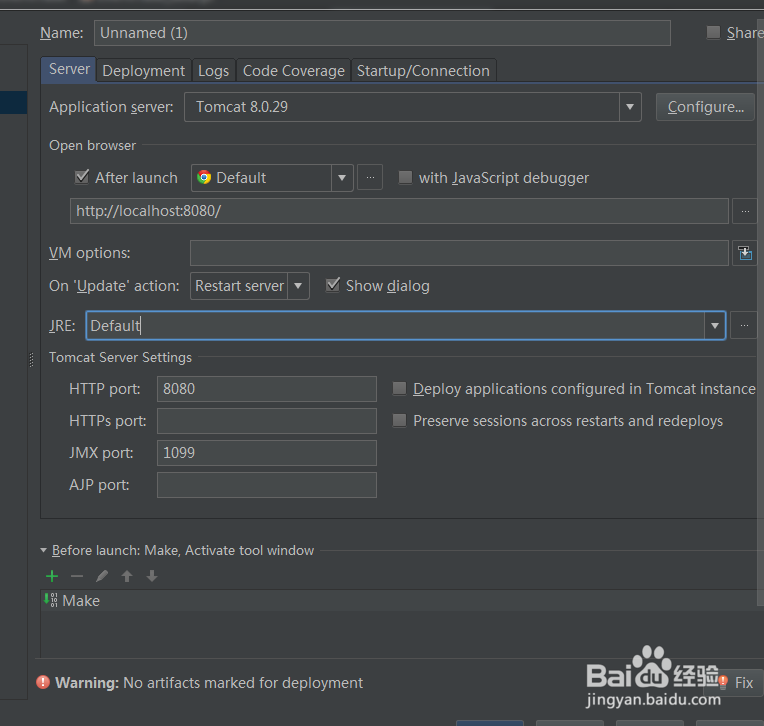
Task: Browse for JRE with ellipsis button
Action: (x=745, y=325)
